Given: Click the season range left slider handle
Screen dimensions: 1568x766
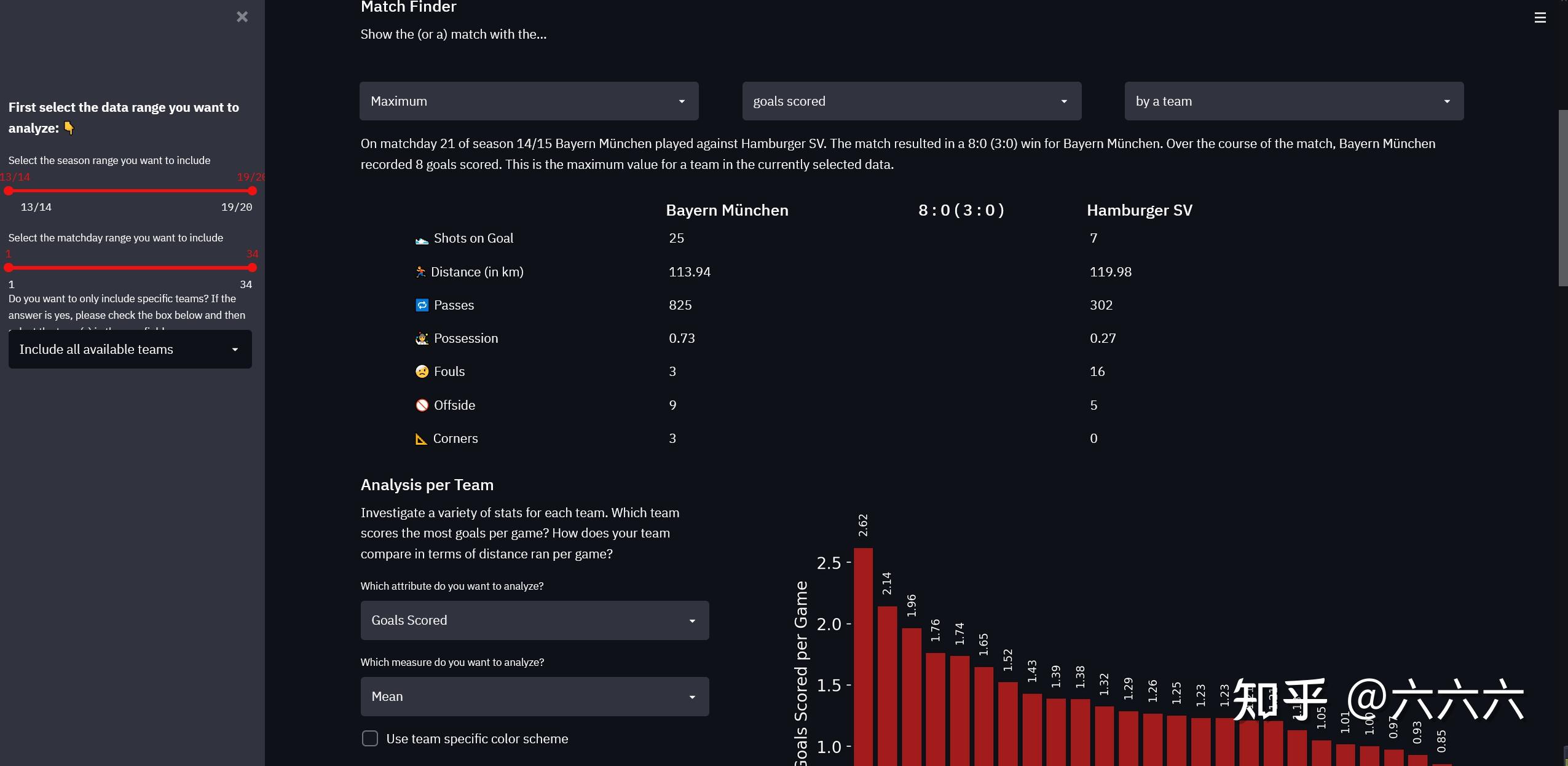Looking at the screenshot, I should (9, 191).
